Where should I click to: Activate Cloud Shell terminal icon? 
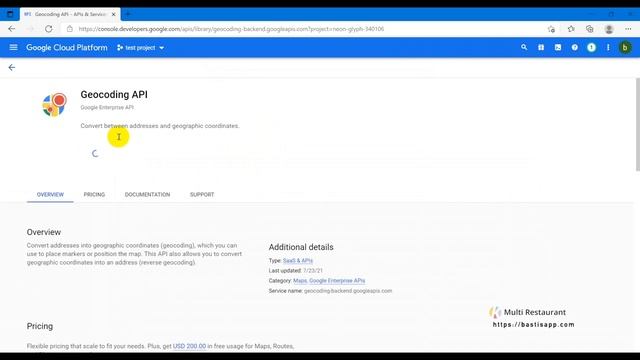(x=558, y=47)
